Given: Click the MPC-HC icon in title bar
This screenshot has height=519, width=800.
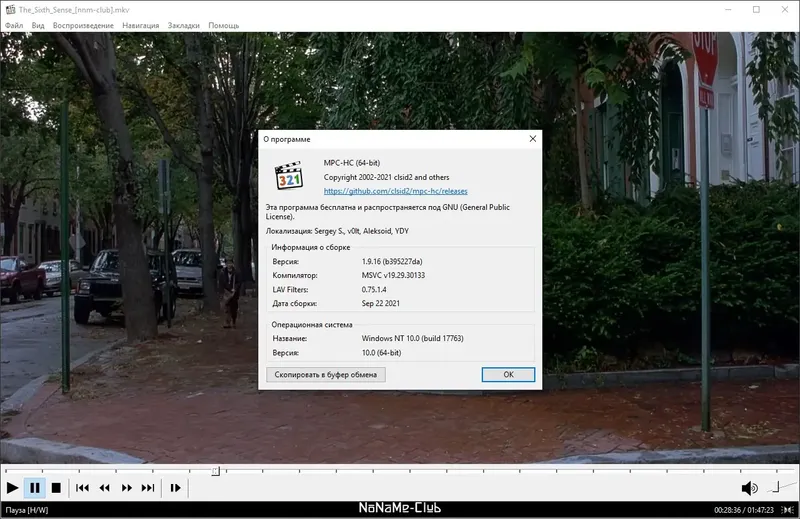Looking at the screenshot, I should pyautogui.click(x=10, y=9).
